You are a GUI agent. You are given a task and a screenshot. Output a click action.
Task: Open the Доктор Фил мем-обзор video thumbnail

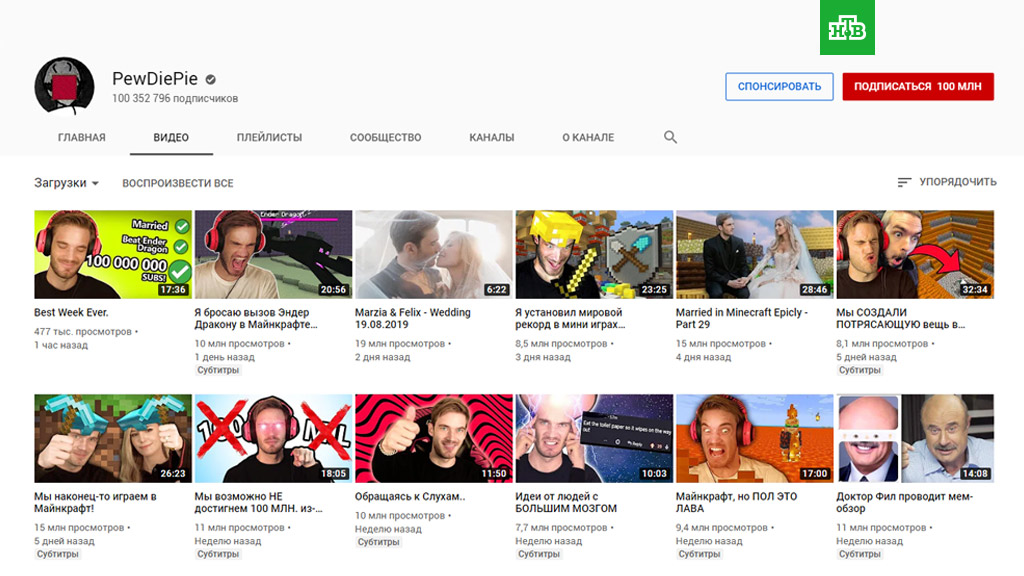(915, 438)
